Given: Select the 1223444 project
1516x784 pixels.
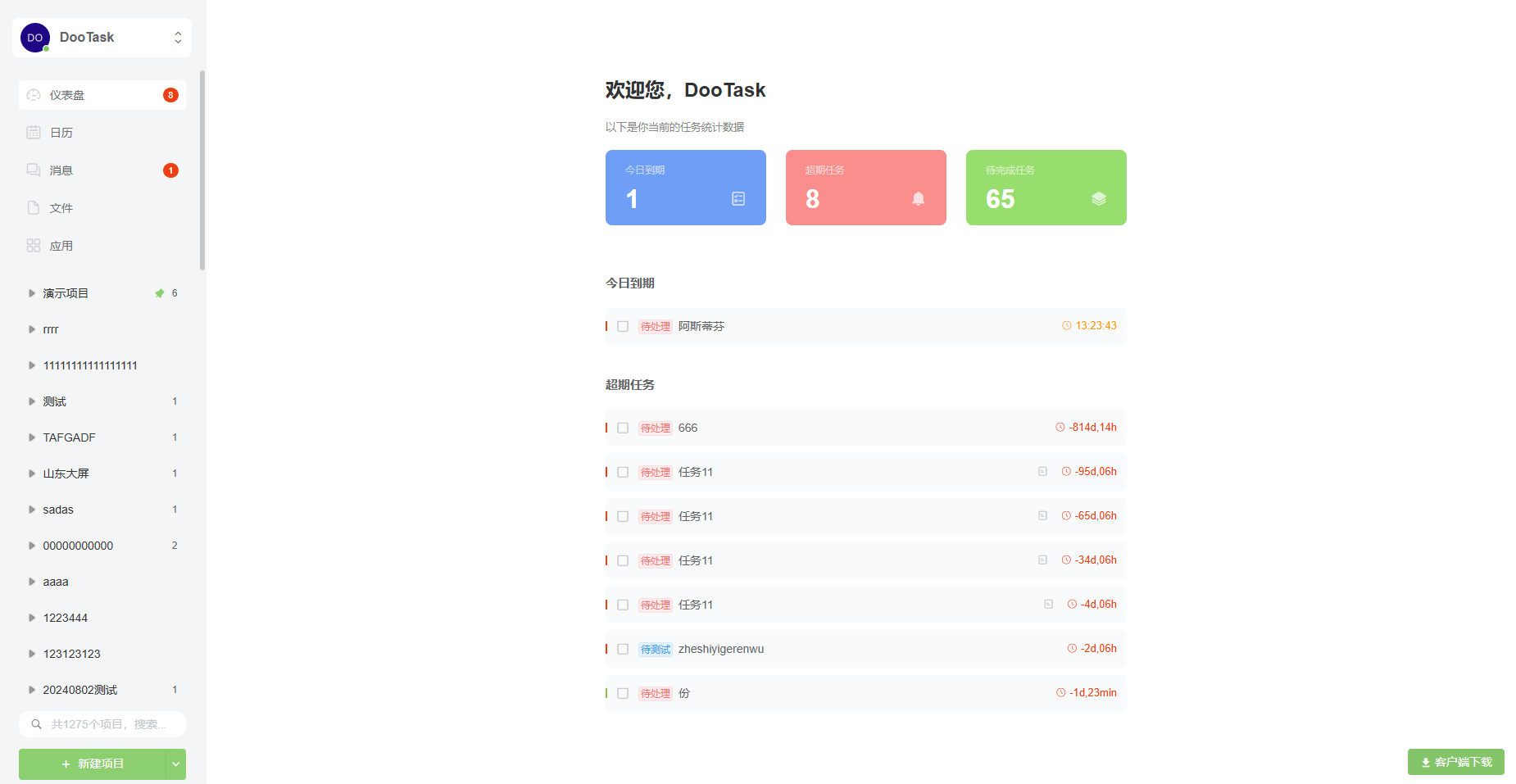Looking at the screenshot, I should tap(102, 618).
